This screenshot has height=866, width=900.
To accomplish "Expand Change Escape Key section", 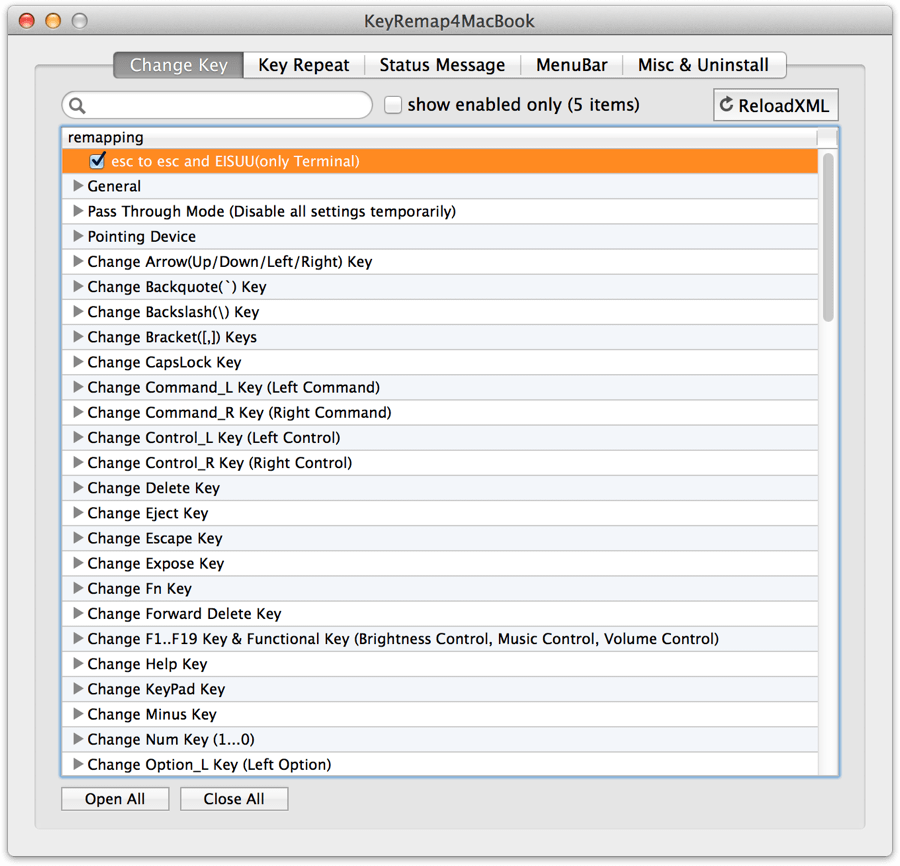I will click(x=78, y=538).
